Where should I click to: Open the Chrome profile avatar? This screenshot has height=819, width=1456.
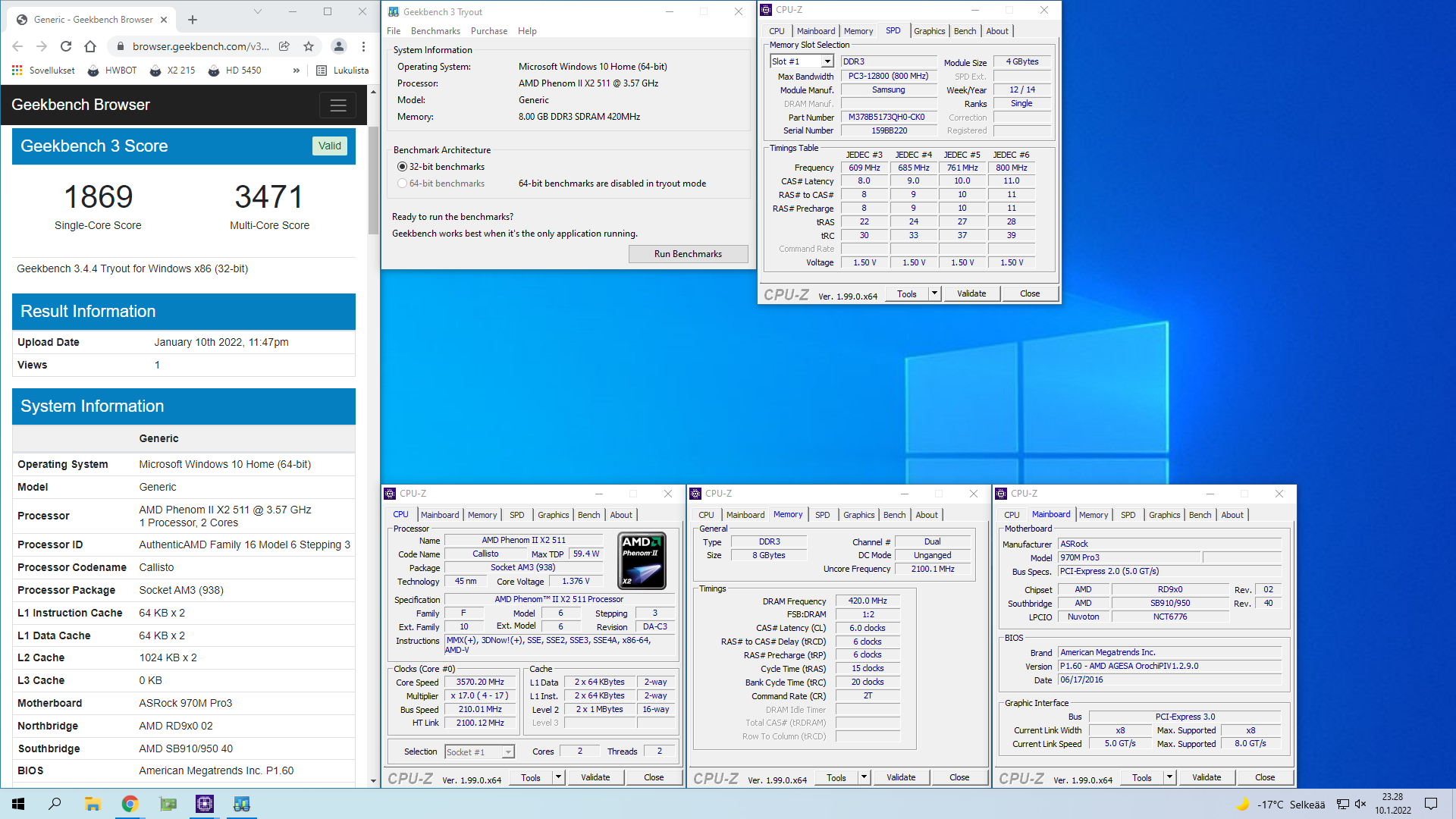pos(339,46)
